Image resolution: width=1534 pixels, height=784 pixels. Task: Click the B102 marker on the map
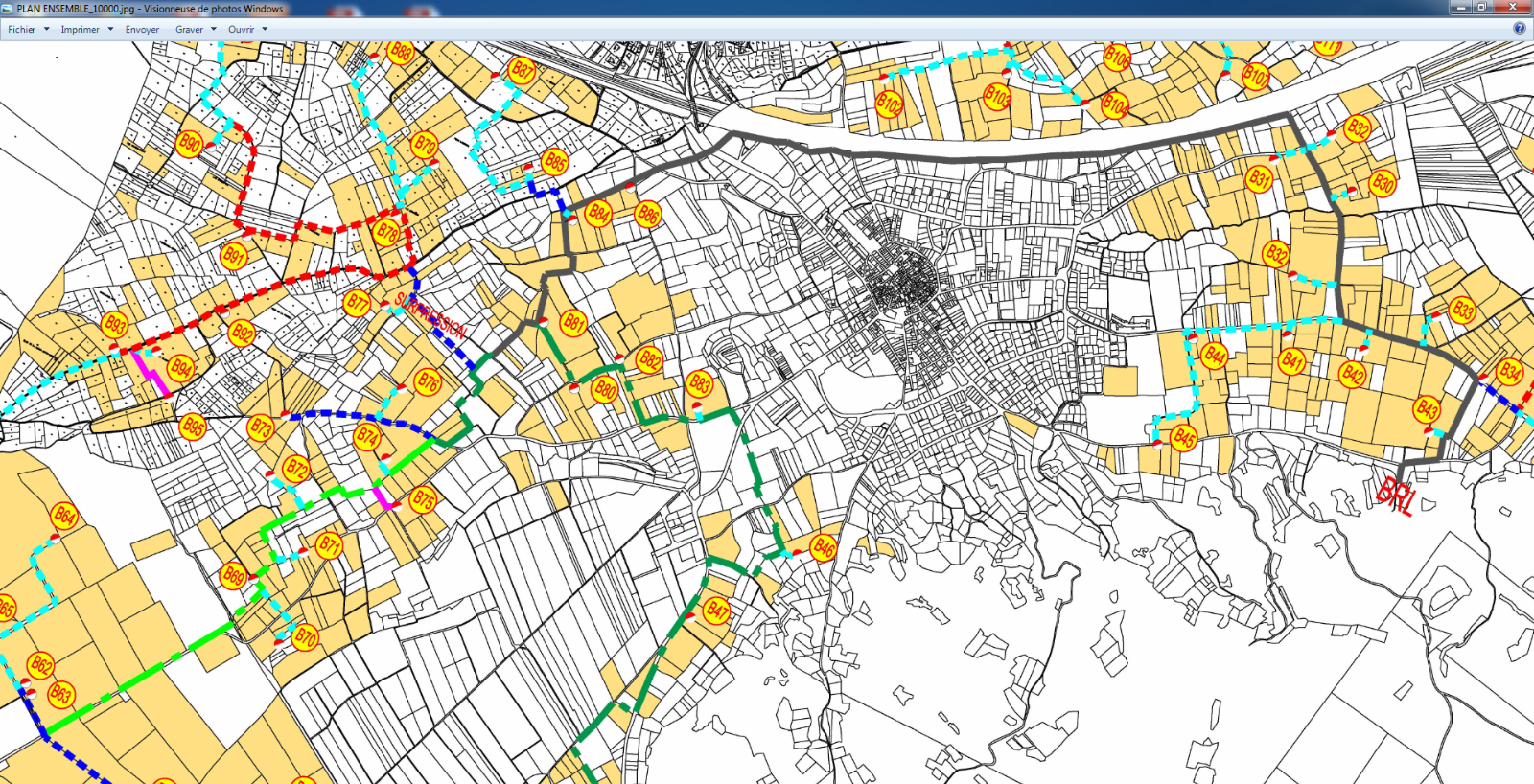[x=889, y=104]
